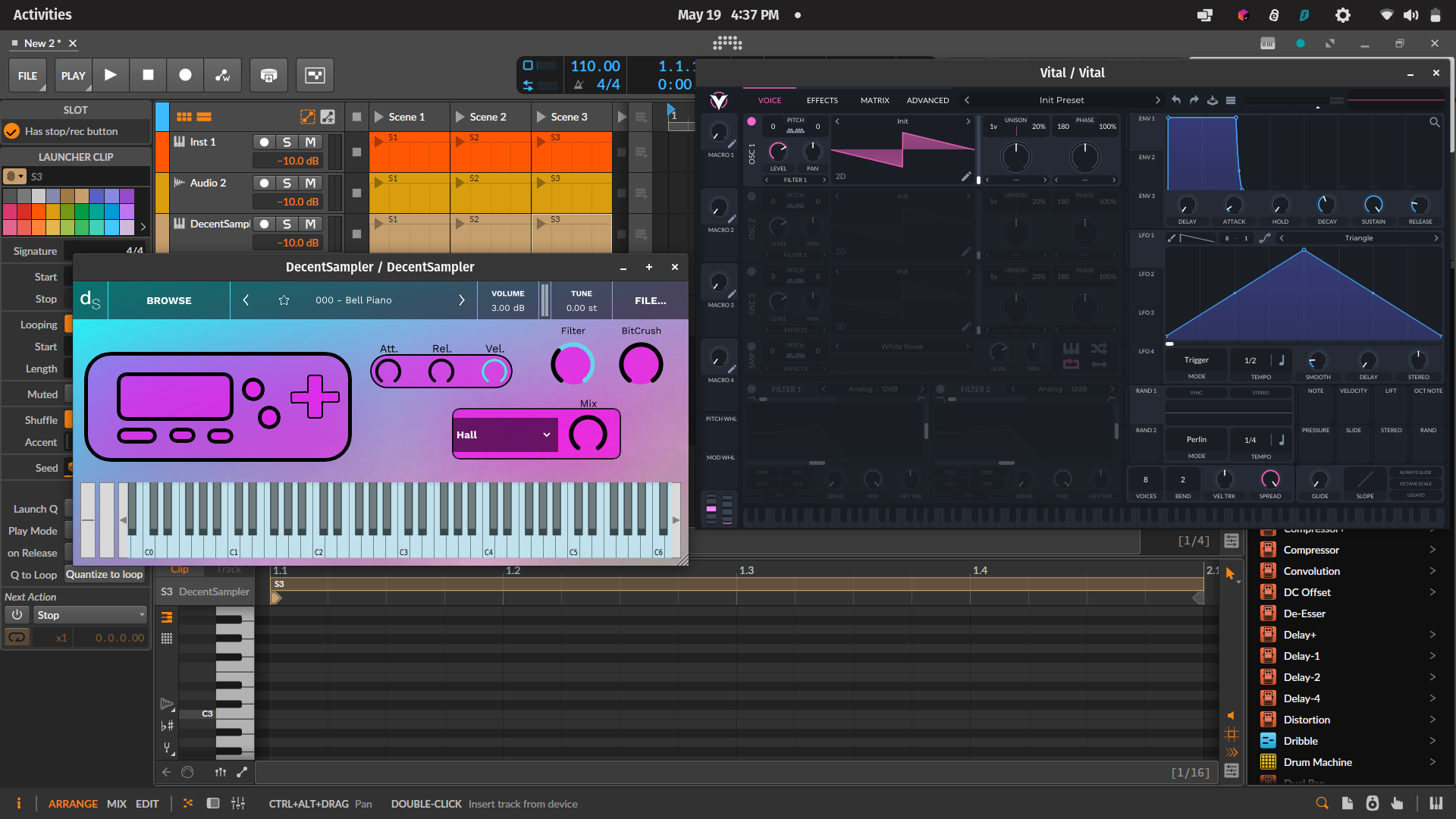Click the orange two-row layout icon
Image resolution: width=1456 pixels, height=819 pixels.
(x=204, y=117)
